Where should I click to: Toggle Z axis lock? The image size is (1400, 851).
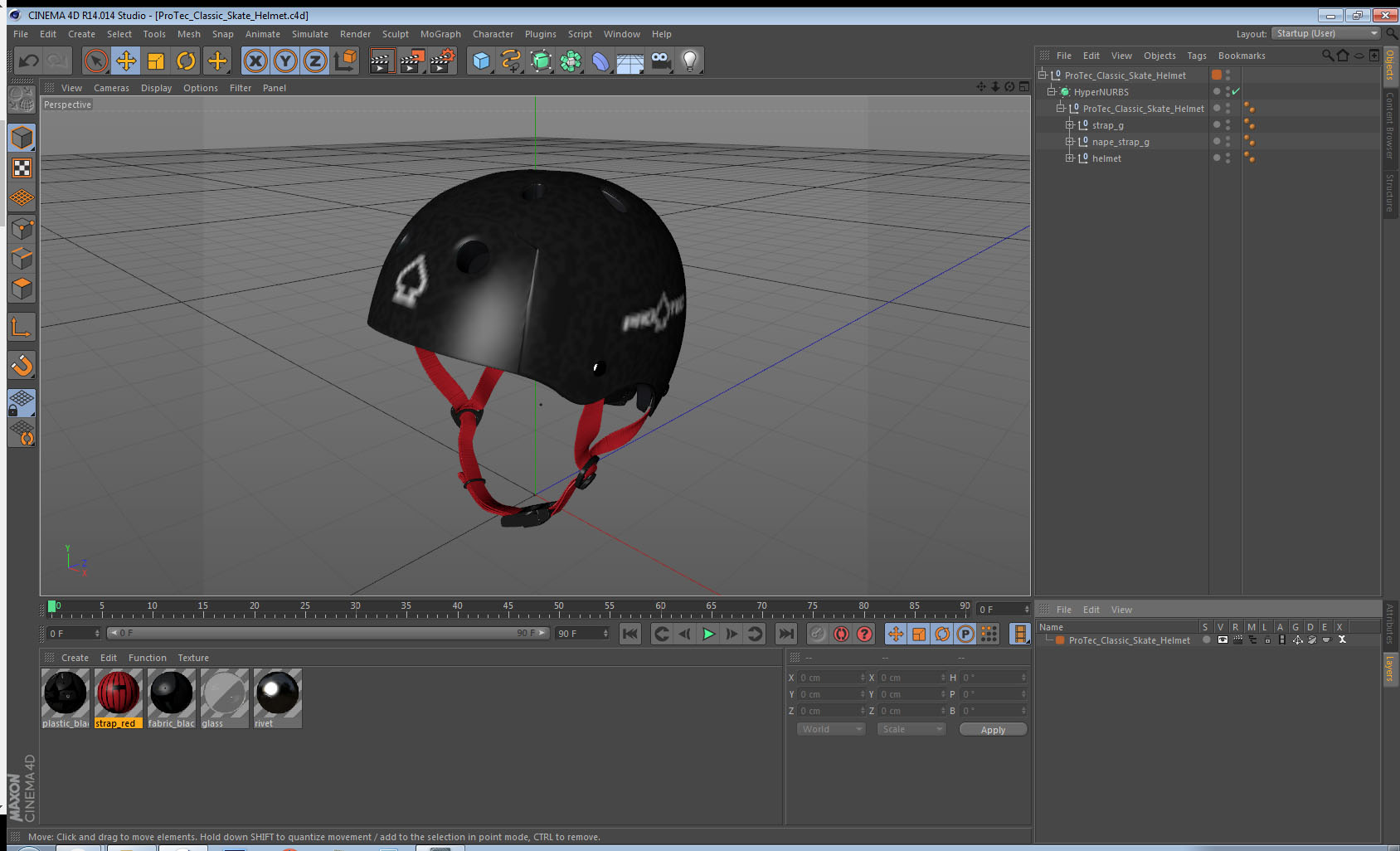(315, 61)
